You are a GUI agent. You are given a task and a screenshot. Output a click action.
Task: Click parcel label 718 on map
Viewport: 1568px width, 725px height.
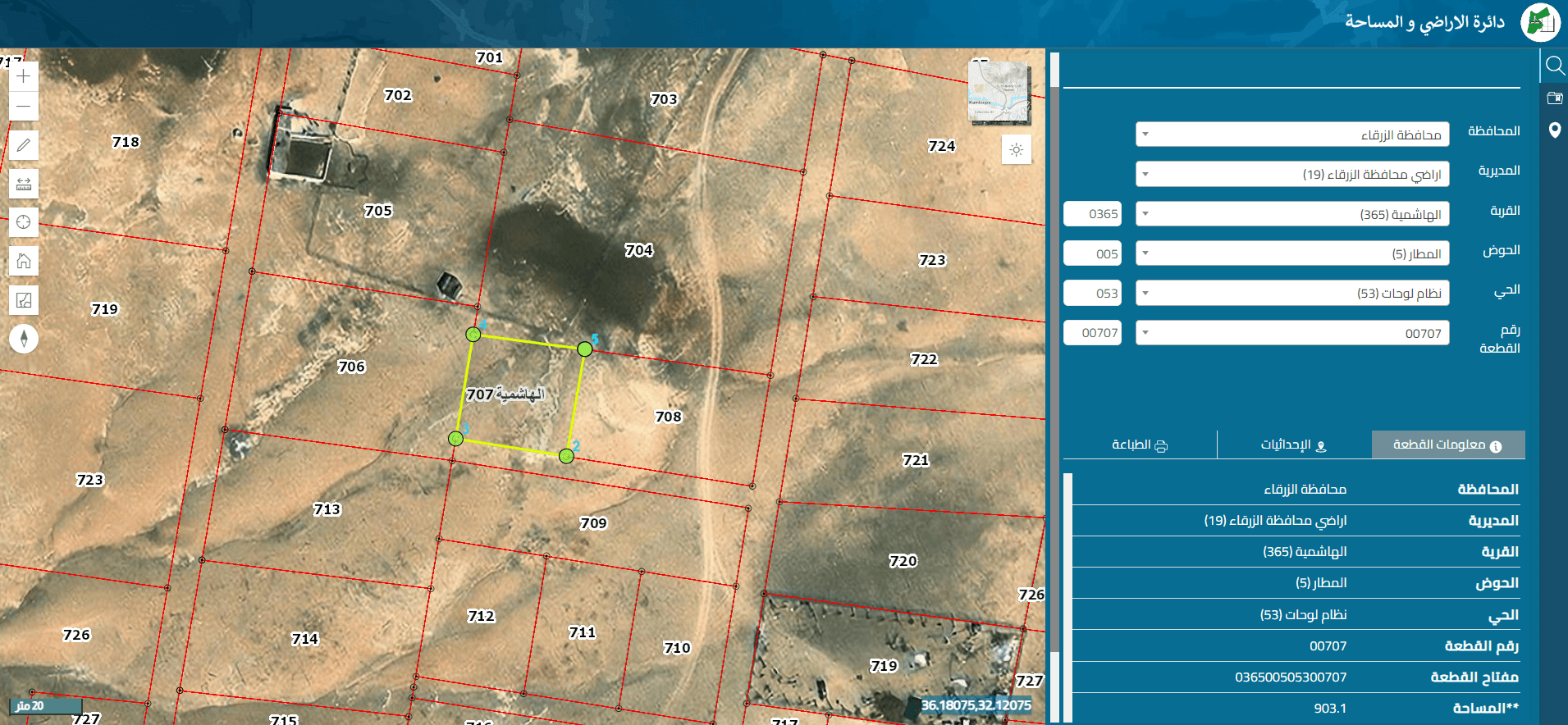click(126, 142)
